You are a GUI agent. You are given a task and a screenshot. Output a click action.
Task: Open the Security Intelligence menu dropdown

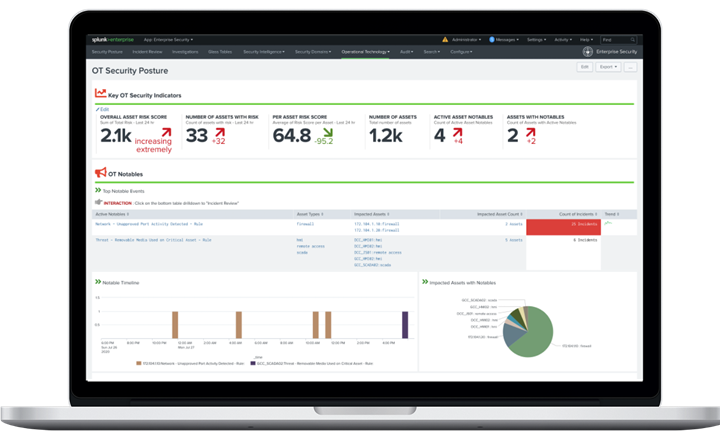coord(265,51)
